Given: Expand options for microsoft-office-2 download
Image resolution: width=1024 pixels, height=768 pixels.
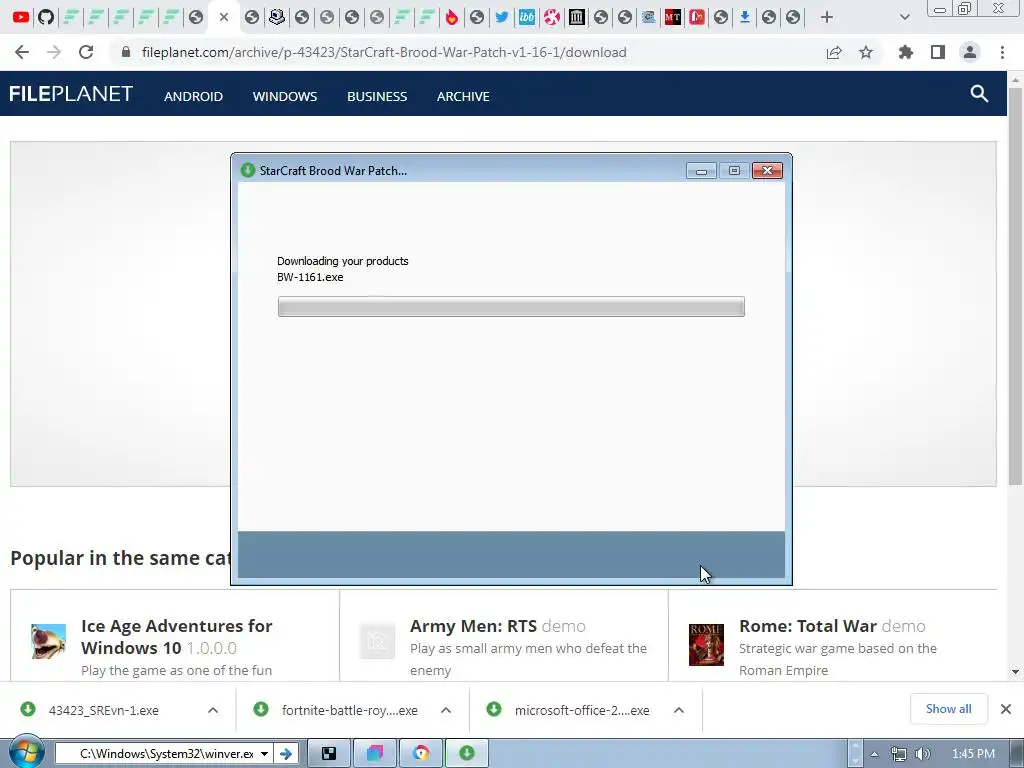Looking at the screenshot, I should 679,711.
